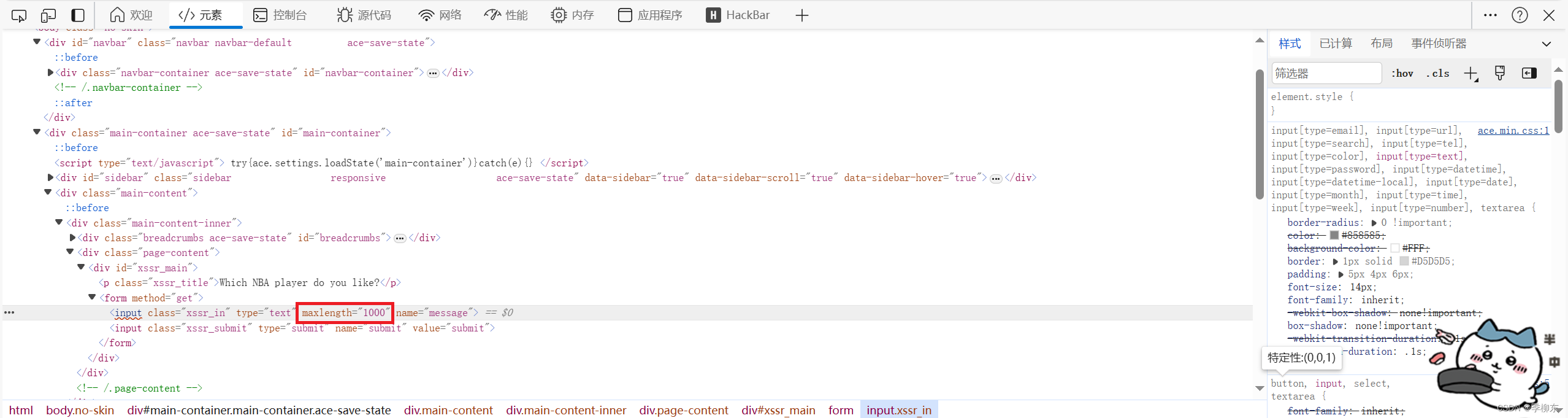Click html in breadcrumb bar

point(21,410)
